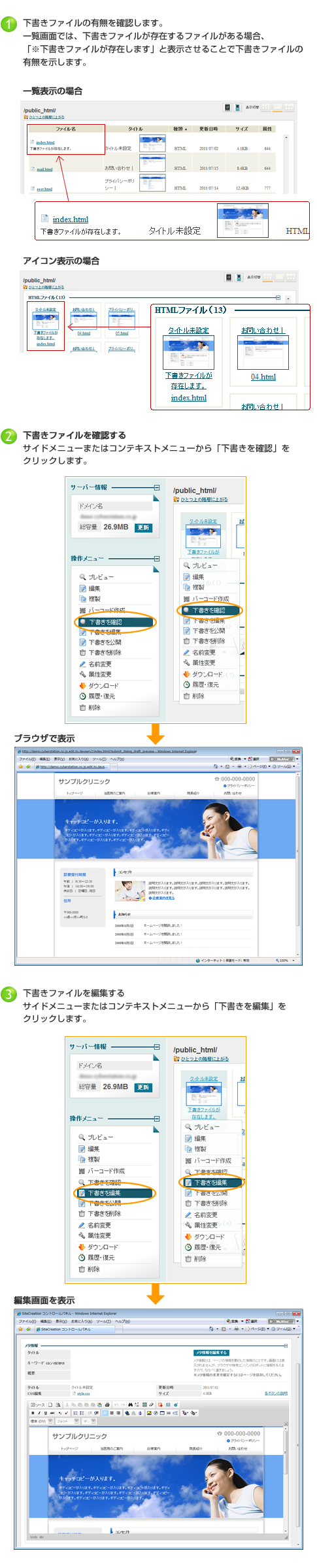Click the 更新 button in step 2 server info

(x=143, y=527)
